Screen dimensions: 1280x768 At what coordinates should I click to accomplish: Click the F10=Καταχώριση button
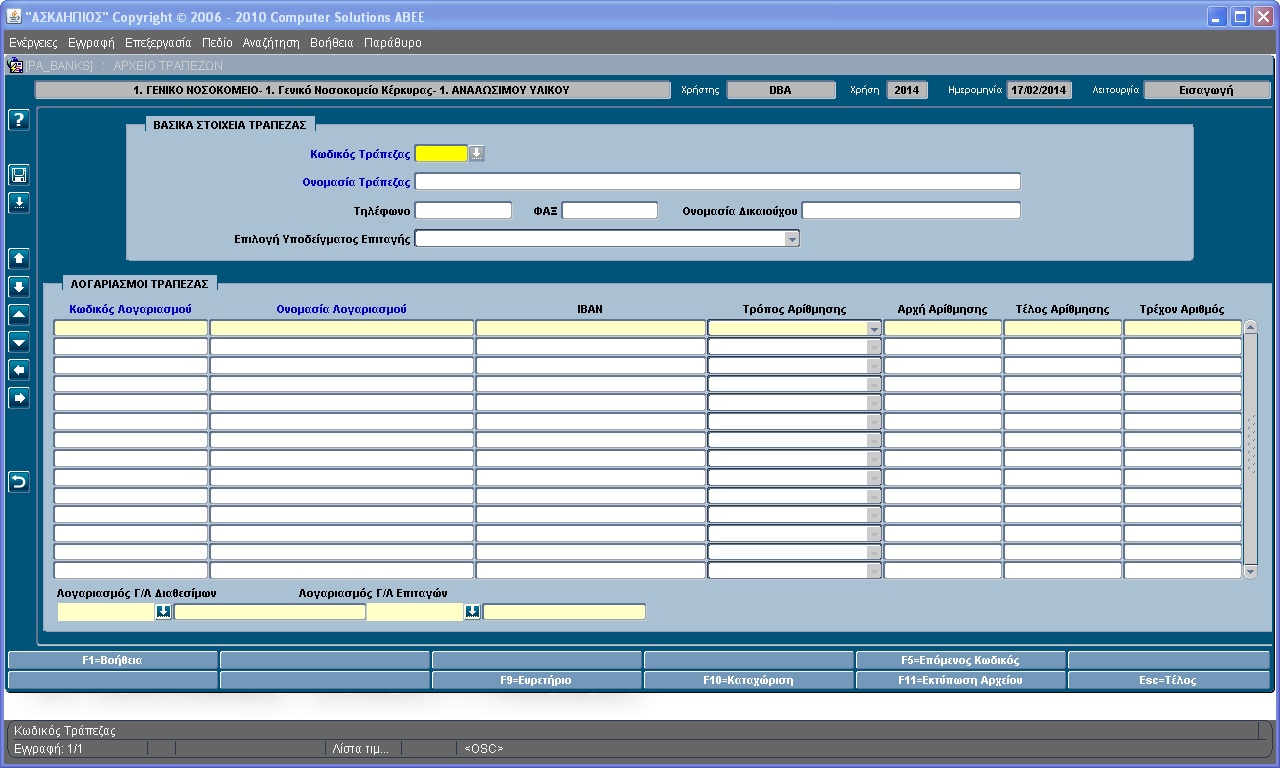748,680
